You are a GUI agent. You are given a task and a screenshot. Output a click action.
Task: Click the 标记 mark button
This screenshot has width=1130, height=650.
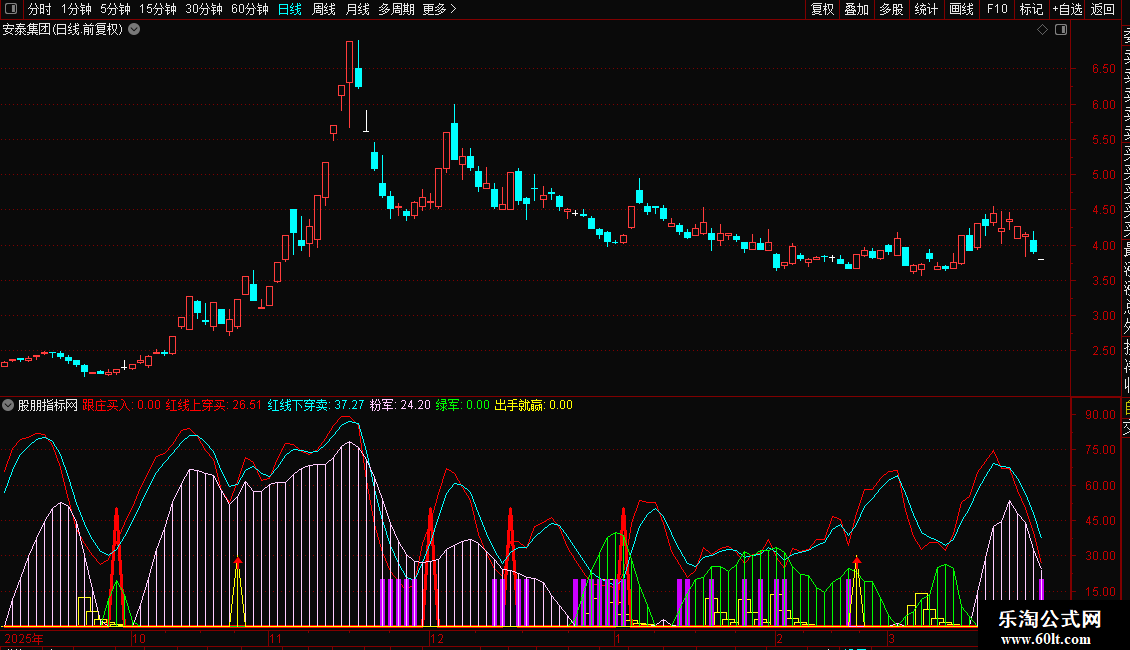(x=1031, y=9)
